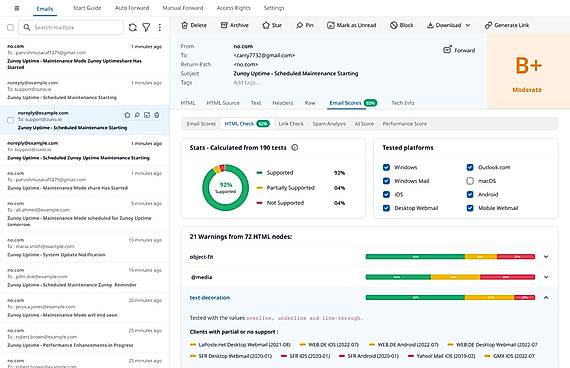The height and width of the screenshot is (368, 570).
Task: Uncheck the iOS platform checkbox
Action: point(386,195)
